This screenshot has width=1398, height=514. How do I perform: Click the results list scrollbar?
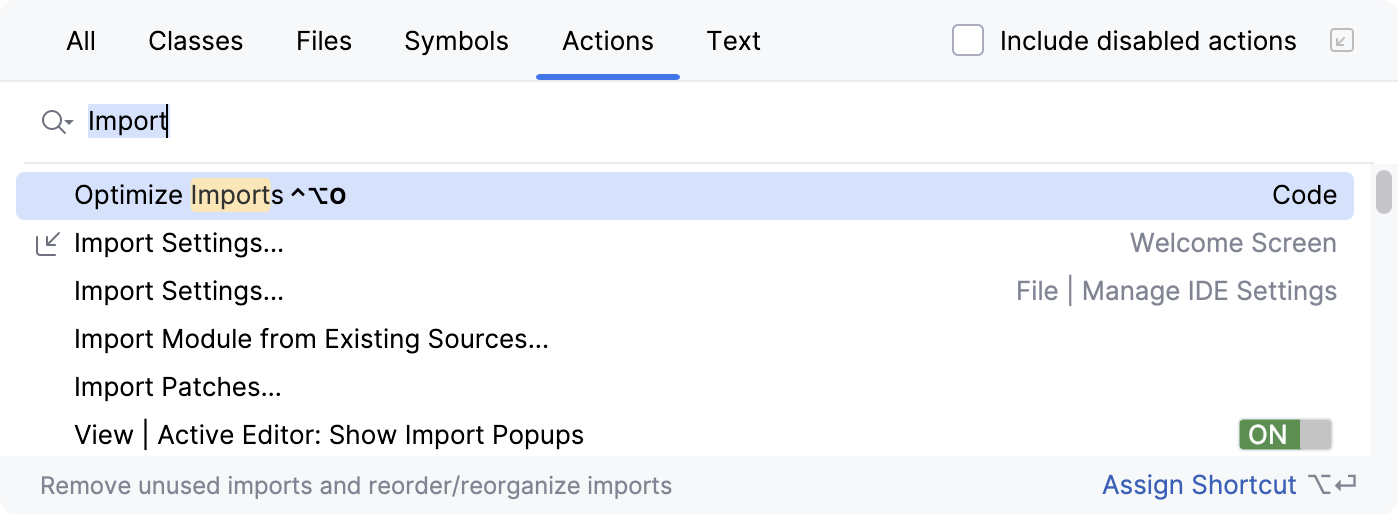point(1384,192)
